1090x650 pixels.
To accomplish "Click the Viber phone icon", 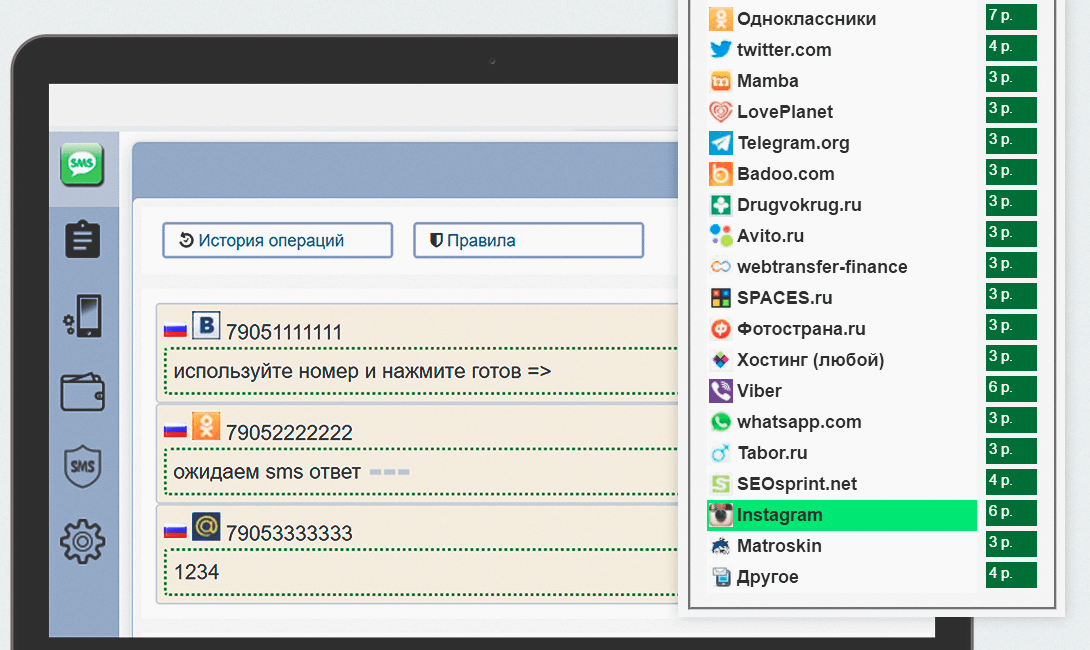I will pos(721,391).
